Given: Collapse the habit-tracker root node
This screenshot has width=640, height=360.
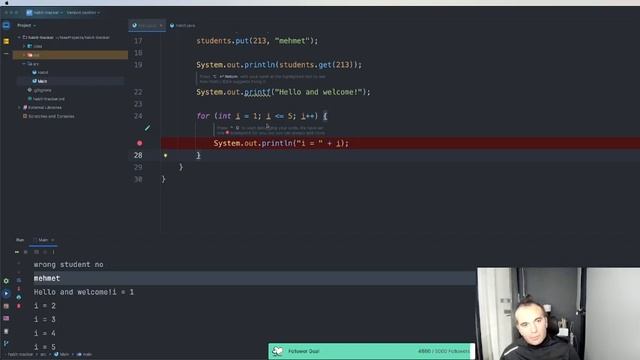Looking at the screenshot, I should point(19,38).
